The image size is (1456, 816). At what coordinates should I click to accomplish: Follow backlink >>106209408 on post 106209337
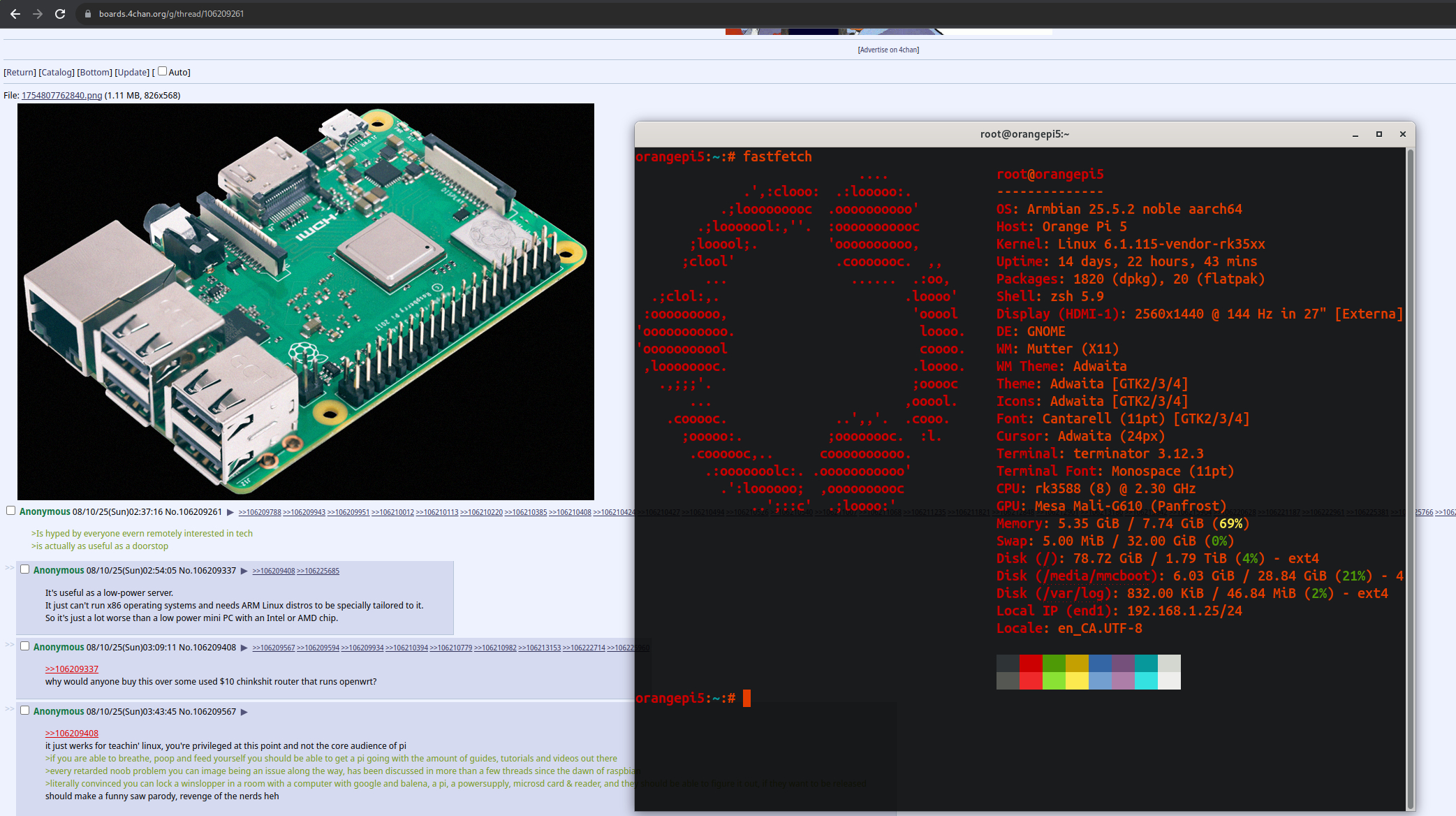tap(274, 571)
